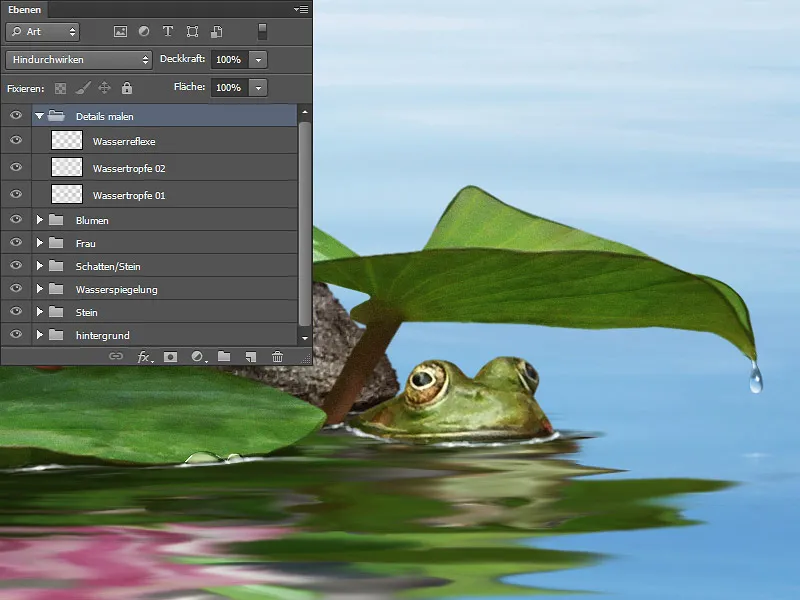Select the Ebenen panel tab
The image size is (800, 600).
(x=24, y=10)
